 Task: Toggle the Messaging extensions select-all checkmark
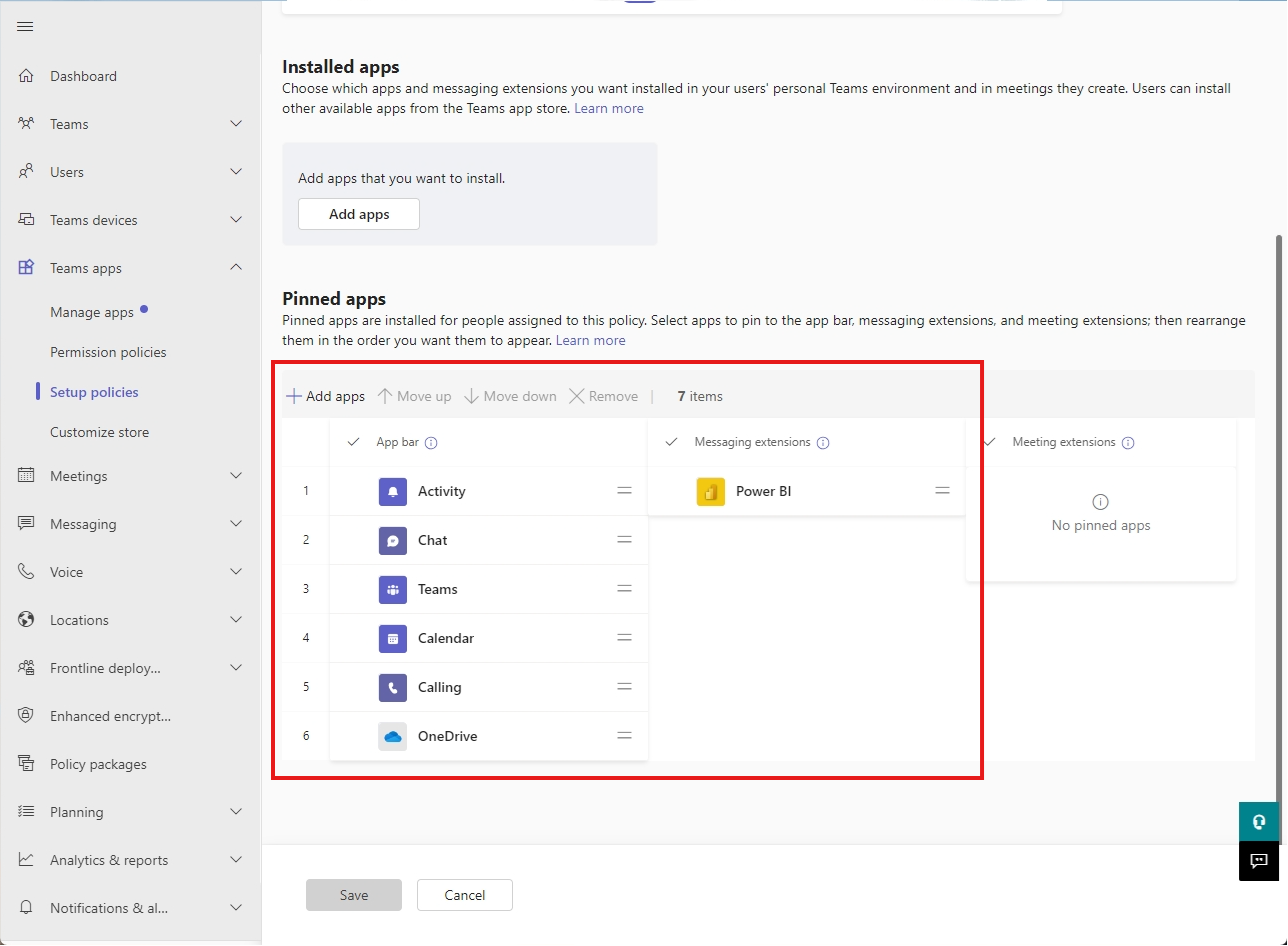[x=671, y=442]
